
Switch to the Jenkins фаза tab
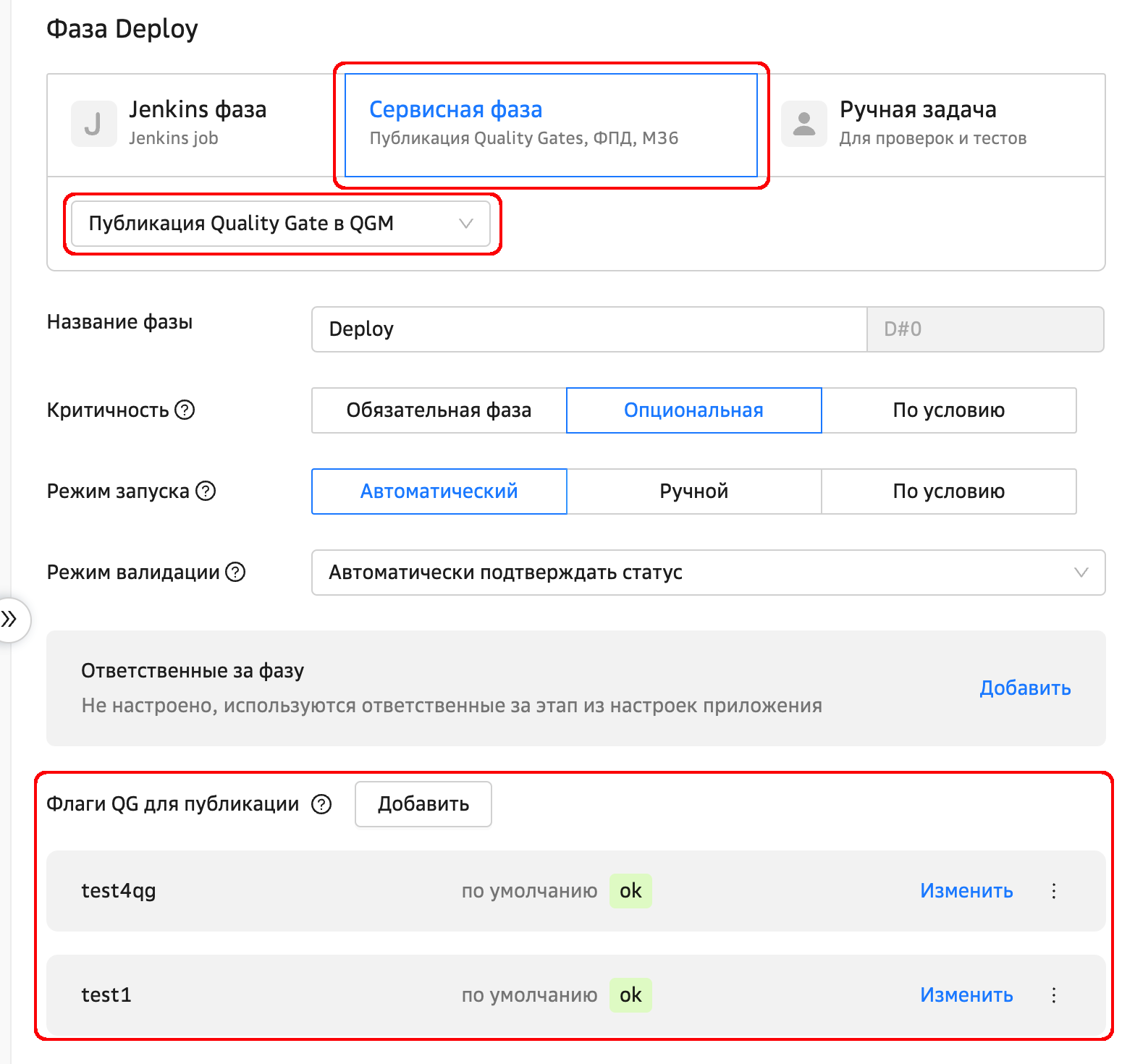tap(197, 124)
